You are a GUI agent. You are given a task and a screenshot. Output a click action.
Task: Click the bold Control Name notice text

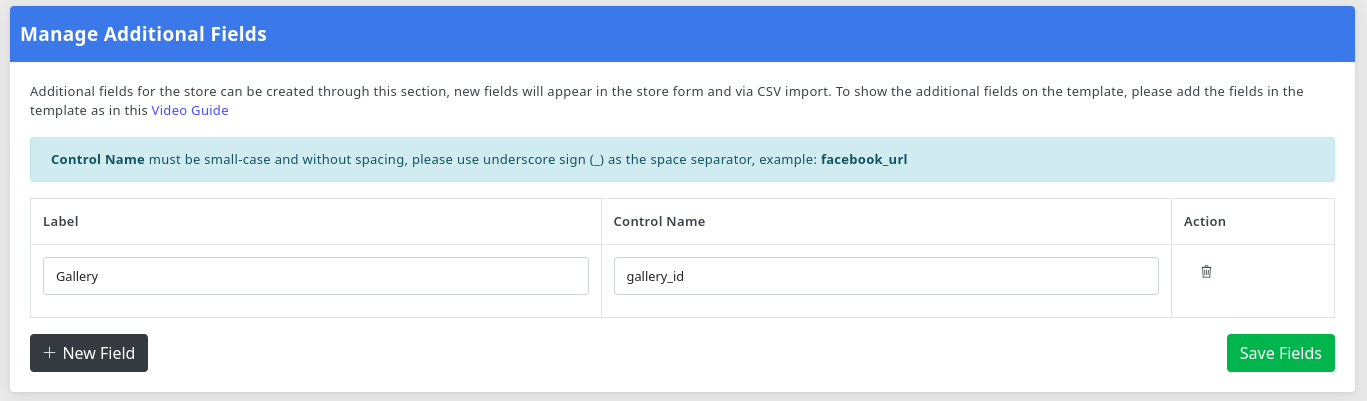pos(97,159)
